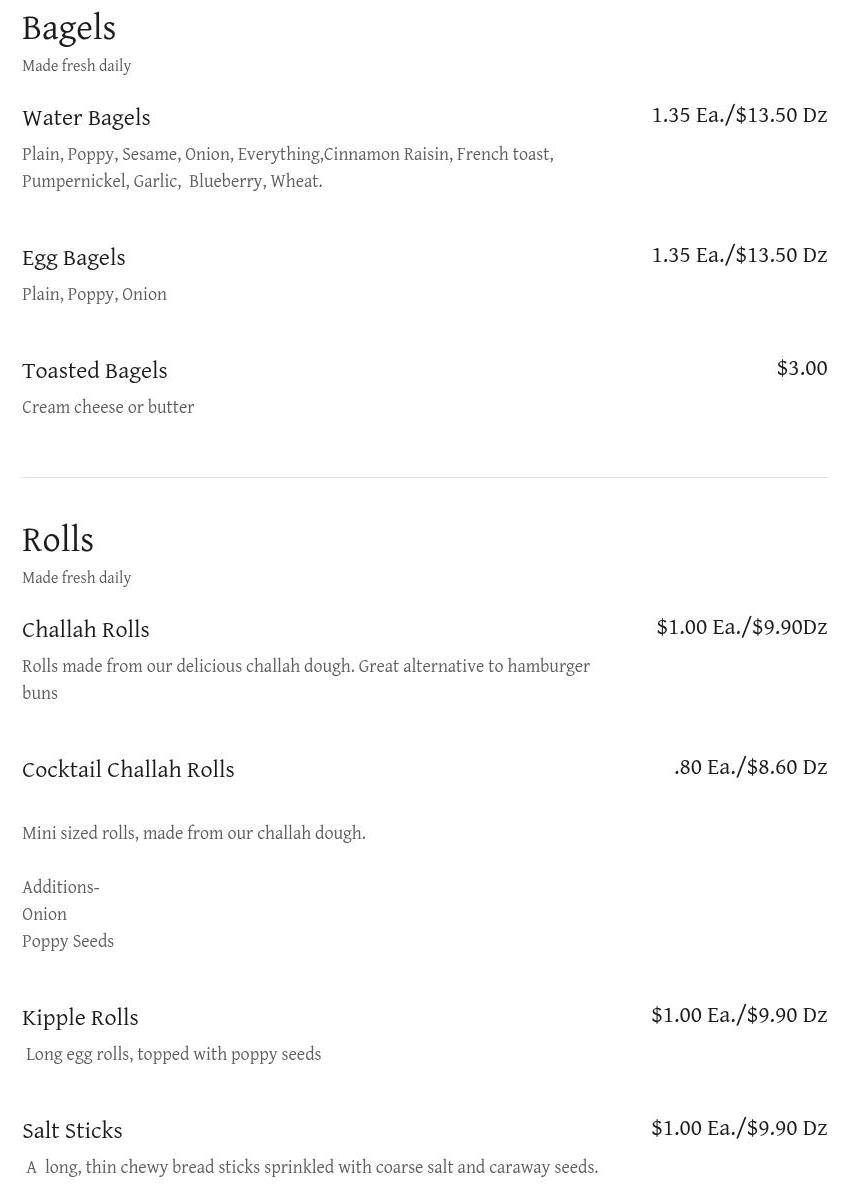Click the Salt Sticks price
The width and height of the screenshot is (850, 1188).
pos(739,1128)
